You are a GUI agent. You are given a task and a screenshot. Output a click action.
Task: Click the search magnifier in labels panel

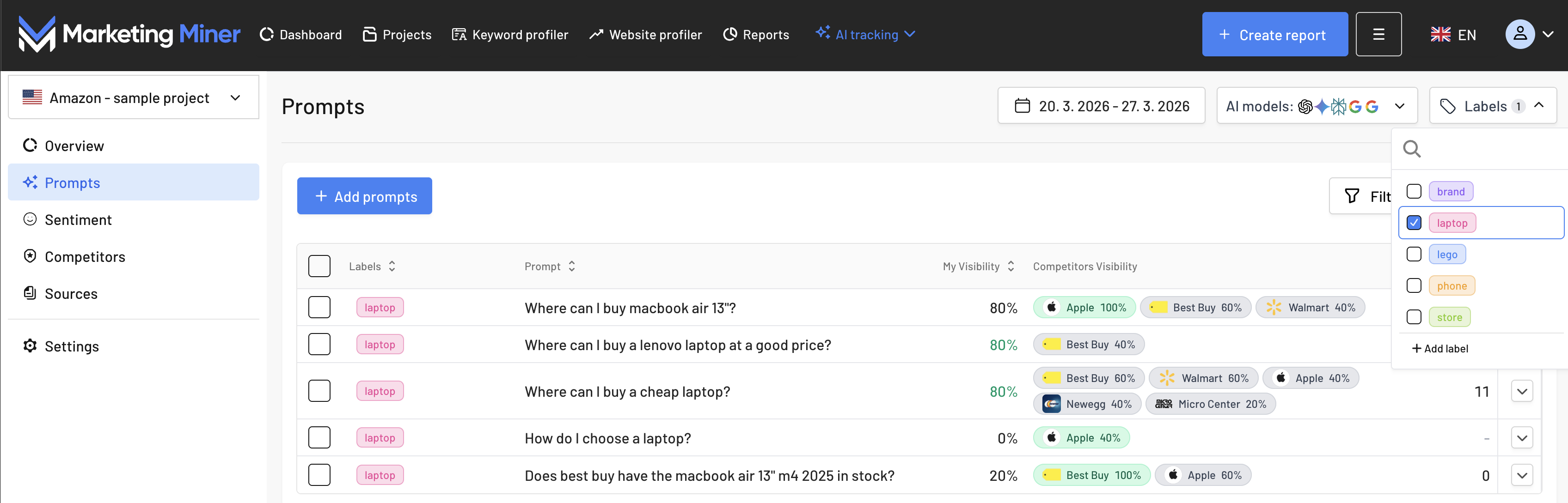click(x=1412, y=149)
